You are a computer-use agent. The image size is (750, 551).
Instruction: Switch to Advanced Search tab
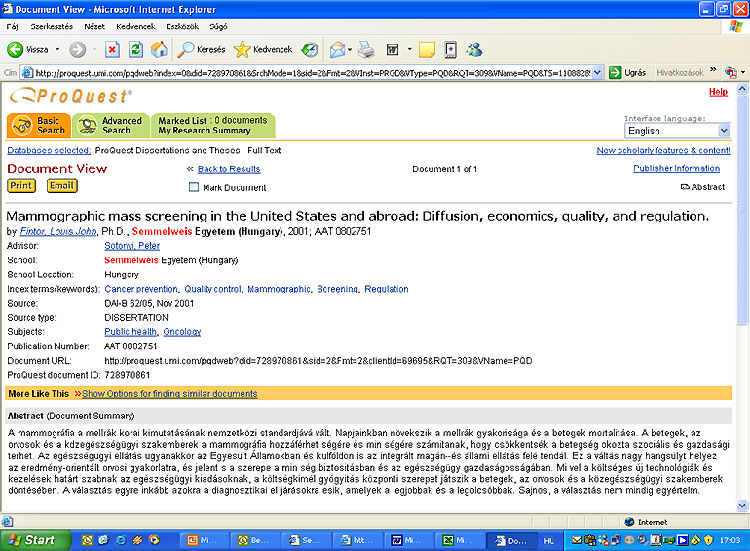coord(111,125)
